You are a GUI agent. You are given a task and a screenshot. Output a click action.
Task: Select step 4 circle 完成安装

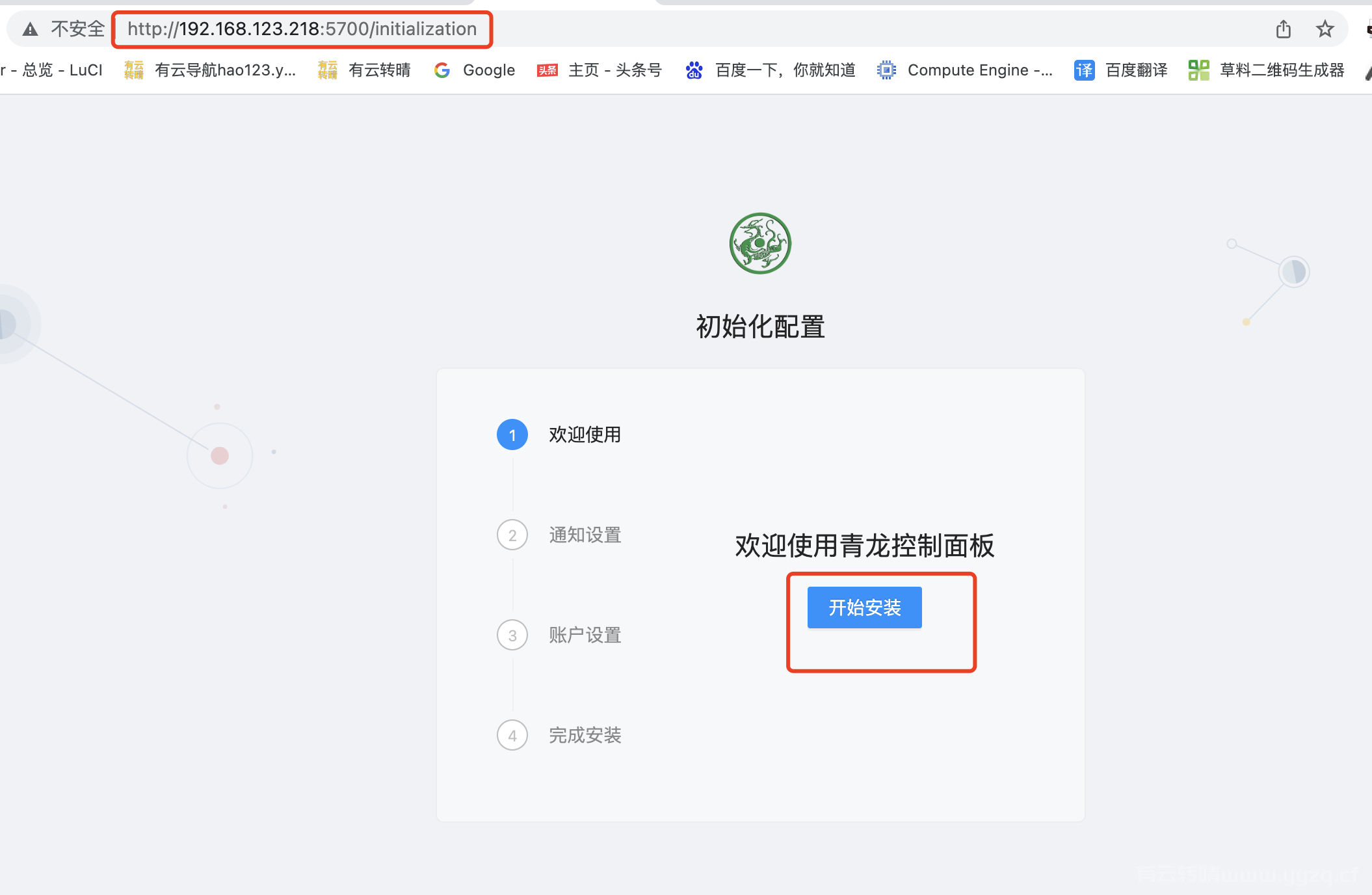tap(512, 735)
